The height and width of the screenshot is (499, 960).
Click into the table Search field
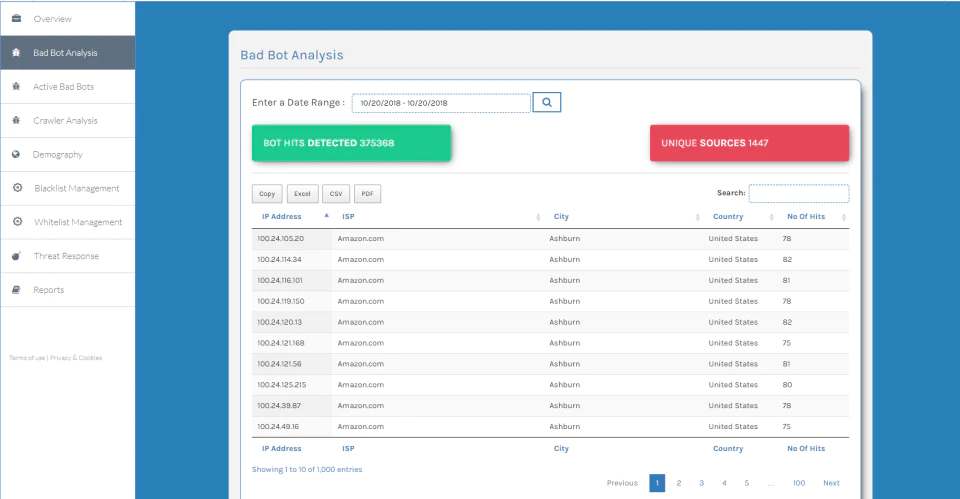799,193
